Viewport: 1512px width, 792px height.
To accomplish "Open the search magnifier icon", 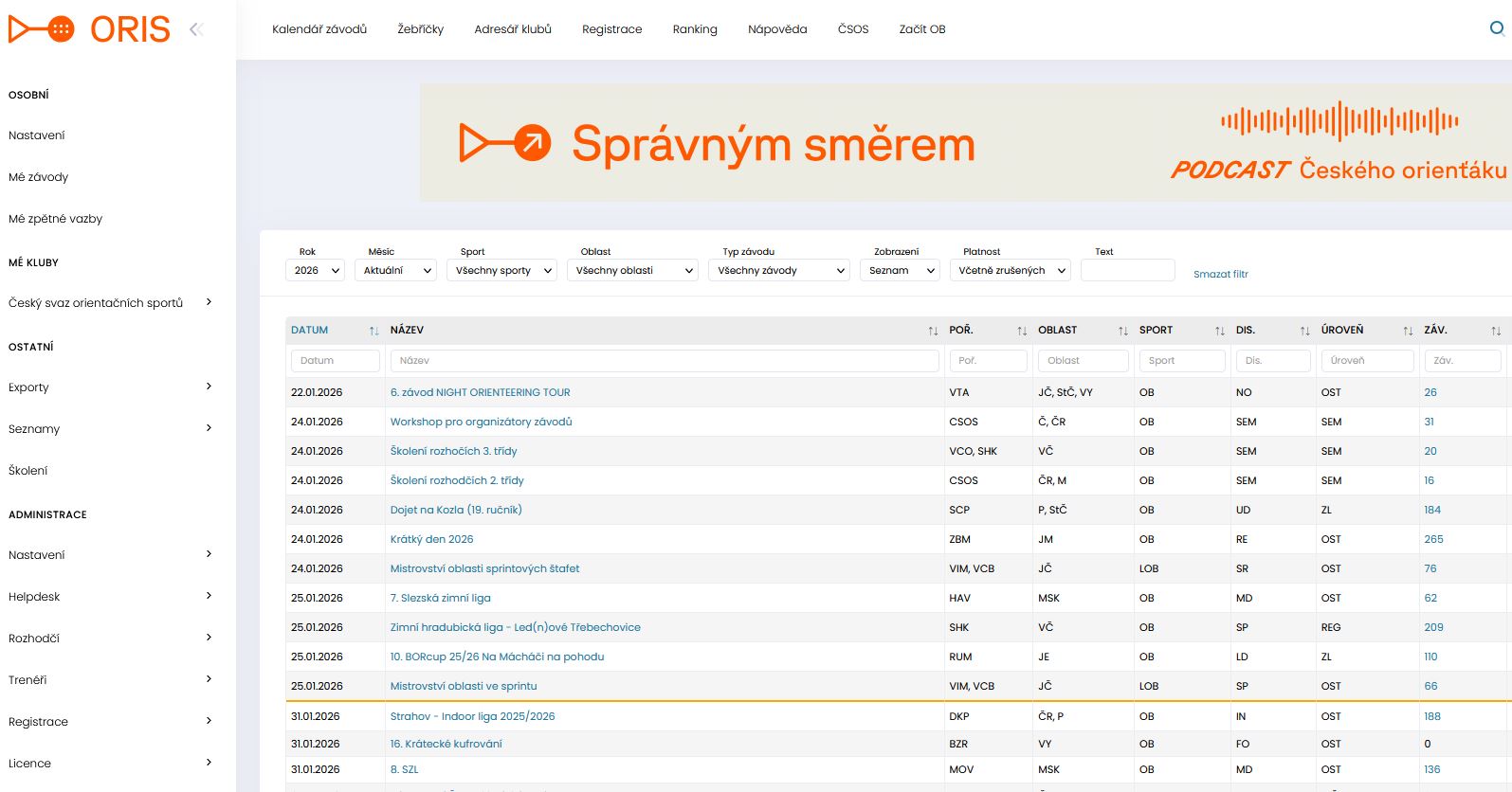I will pyautogui.click(x=1496, y=28).
